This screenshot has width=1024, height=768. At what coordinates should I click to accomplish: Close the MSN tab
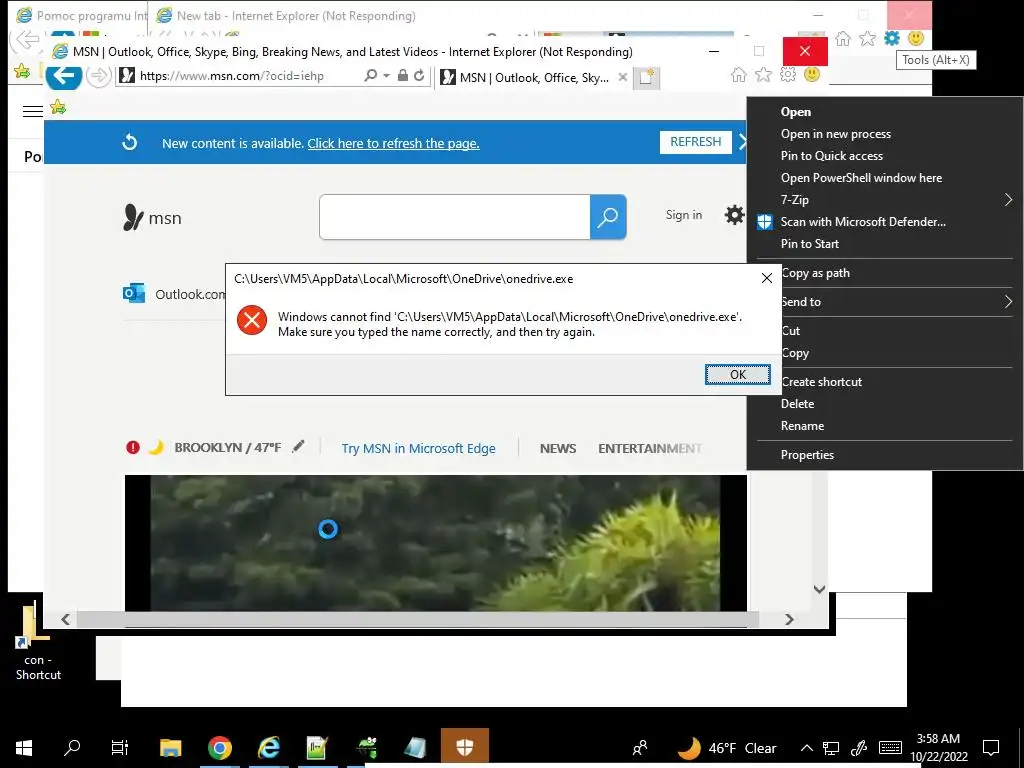[x=622, y=77]
